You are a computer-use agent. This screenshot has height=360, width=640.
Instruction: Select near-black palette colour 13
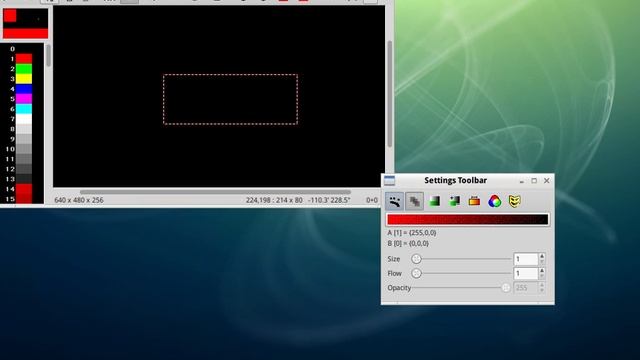[x=24, y=179]
